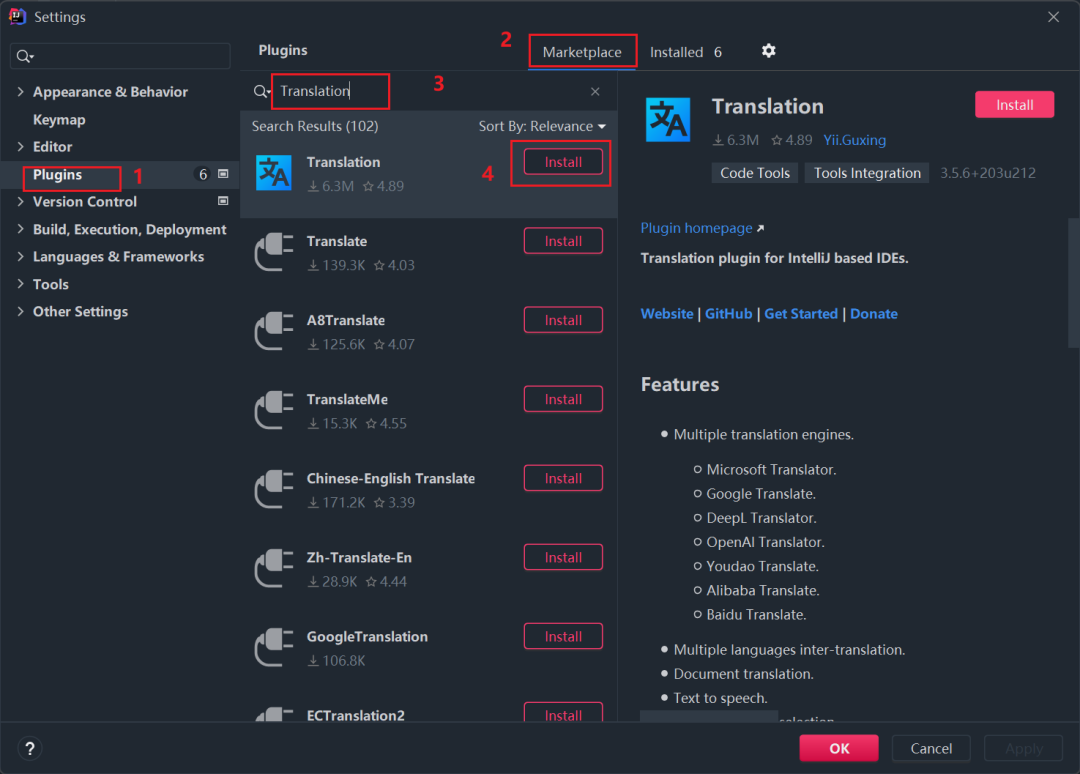1080x774 pixels.
Task: Click the Translate plugin plug icon
Action: pyautogui.click(x=273, y=252)
